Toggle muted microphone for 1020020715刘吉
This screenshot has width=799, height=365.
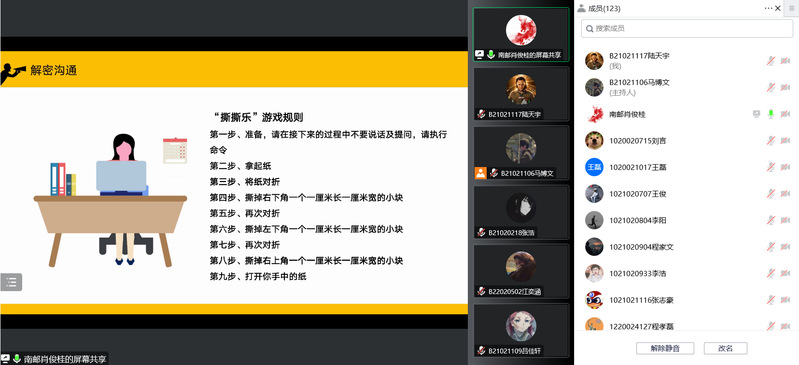click(771, 141)
